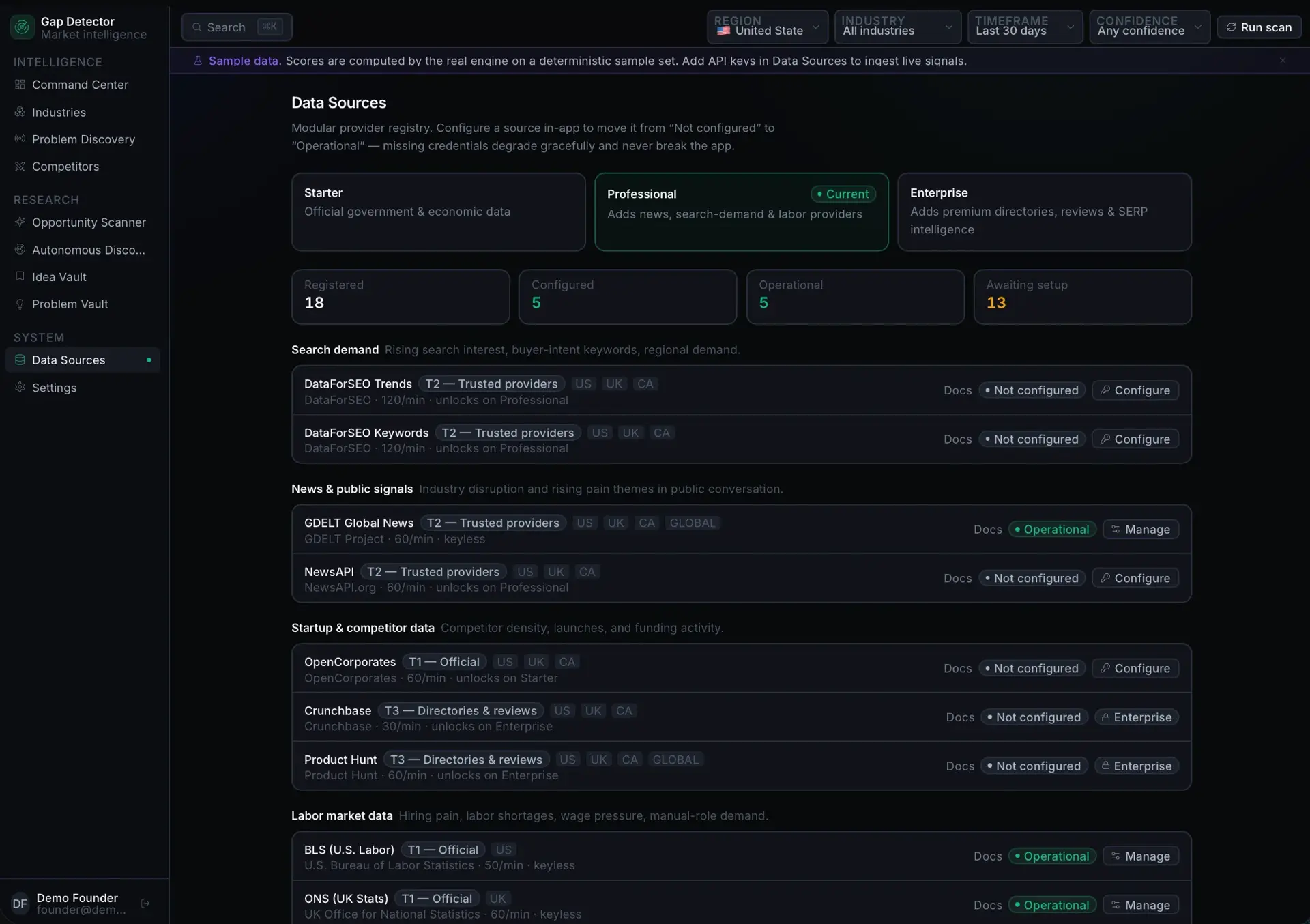Open Docs for Product Hunt

coord(960,766)
